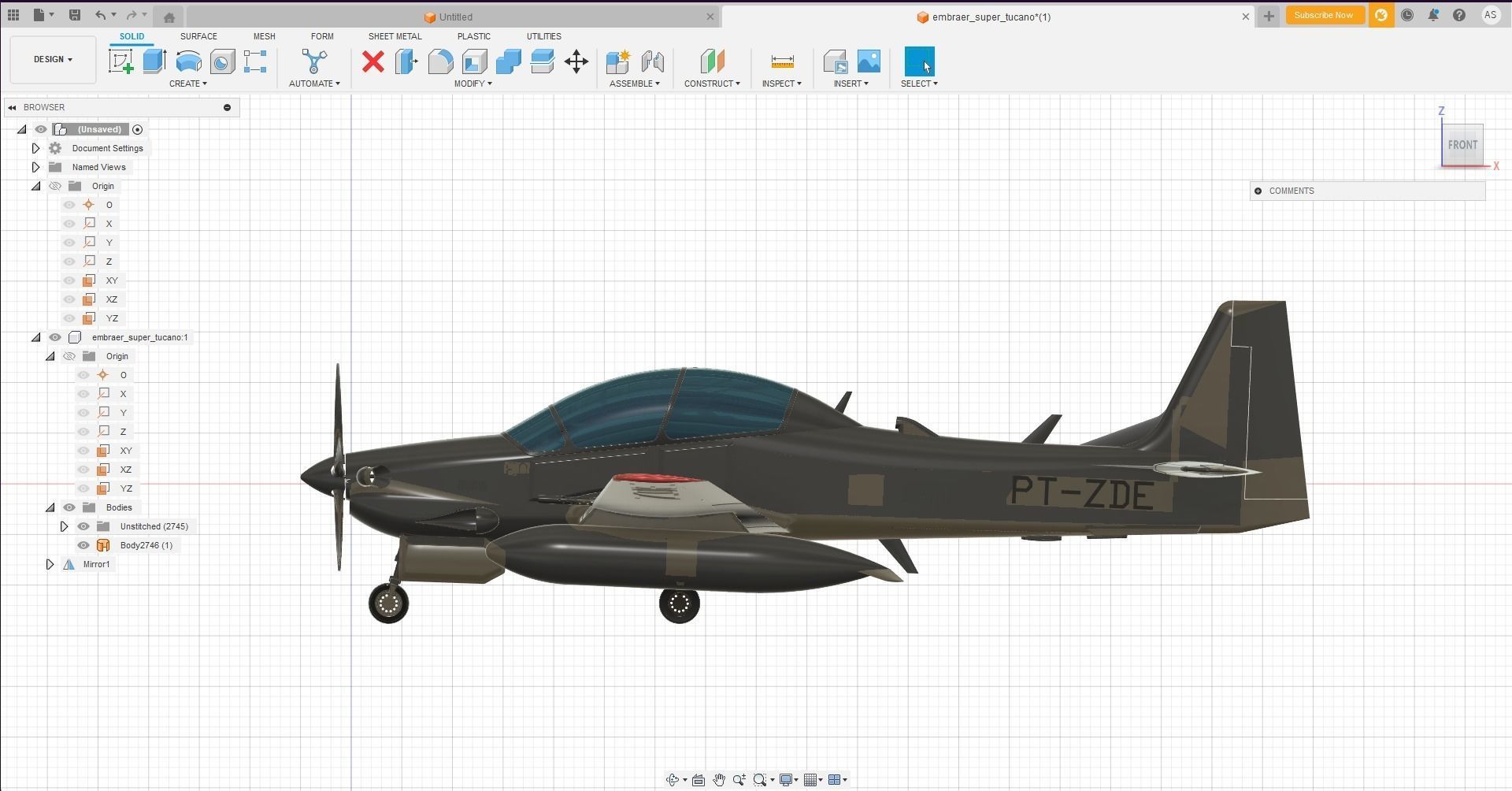Viewport: 1512px width, 791px height.
Task: Open the CREATE dropdown menu
Action: coord(187,84)
